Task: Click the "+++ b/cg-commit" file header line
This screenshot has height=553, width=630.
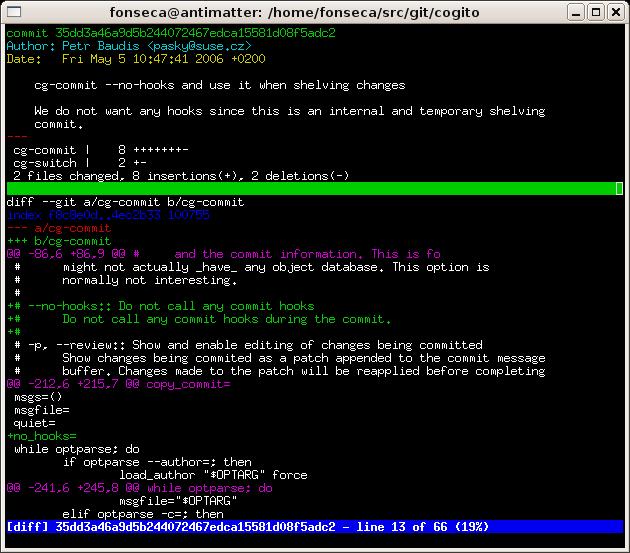Action: 58,241
